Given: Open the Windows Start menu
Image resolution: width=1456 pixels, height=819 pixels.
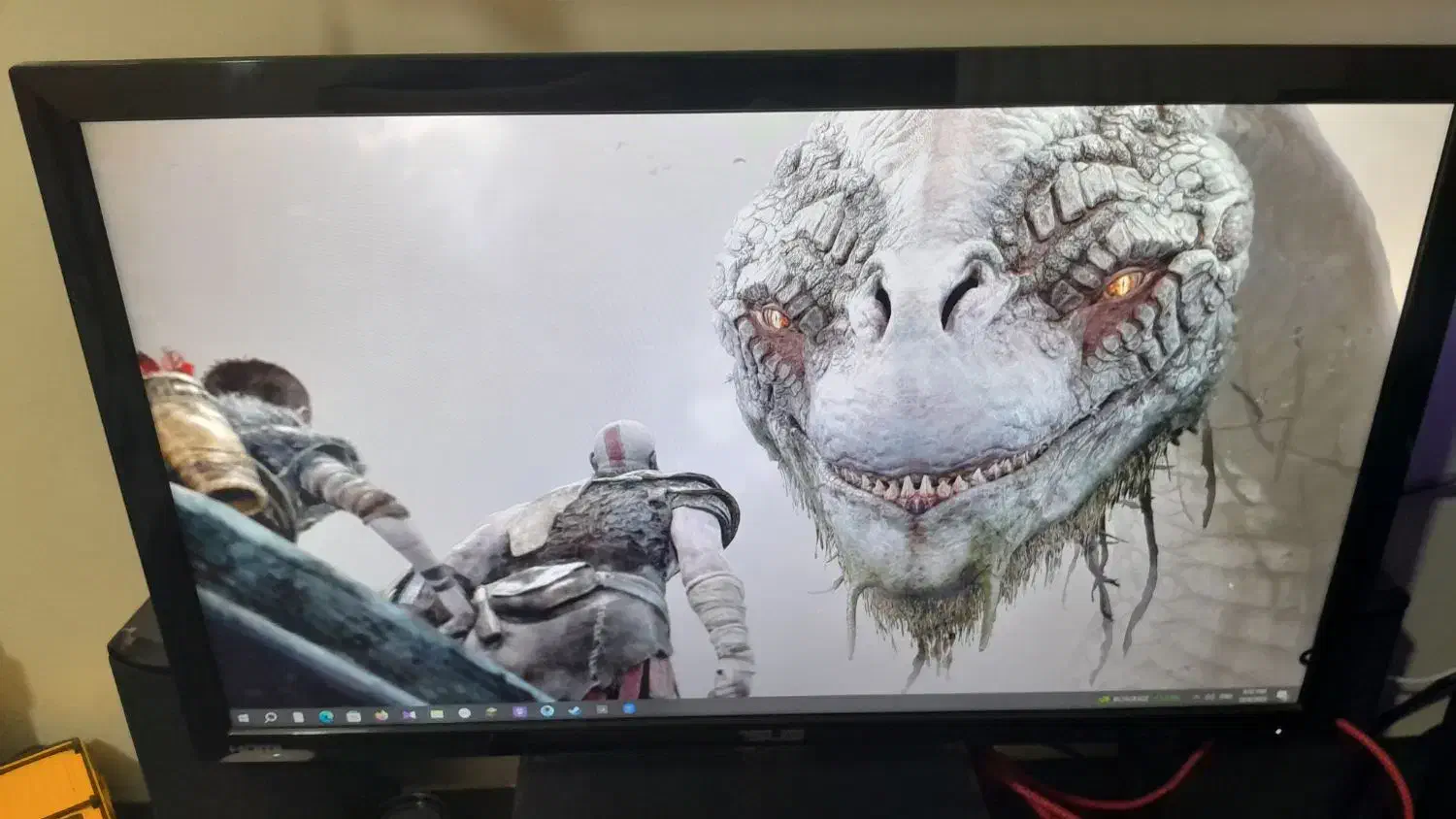Looking at the screenshot, I should click(244, 718).
